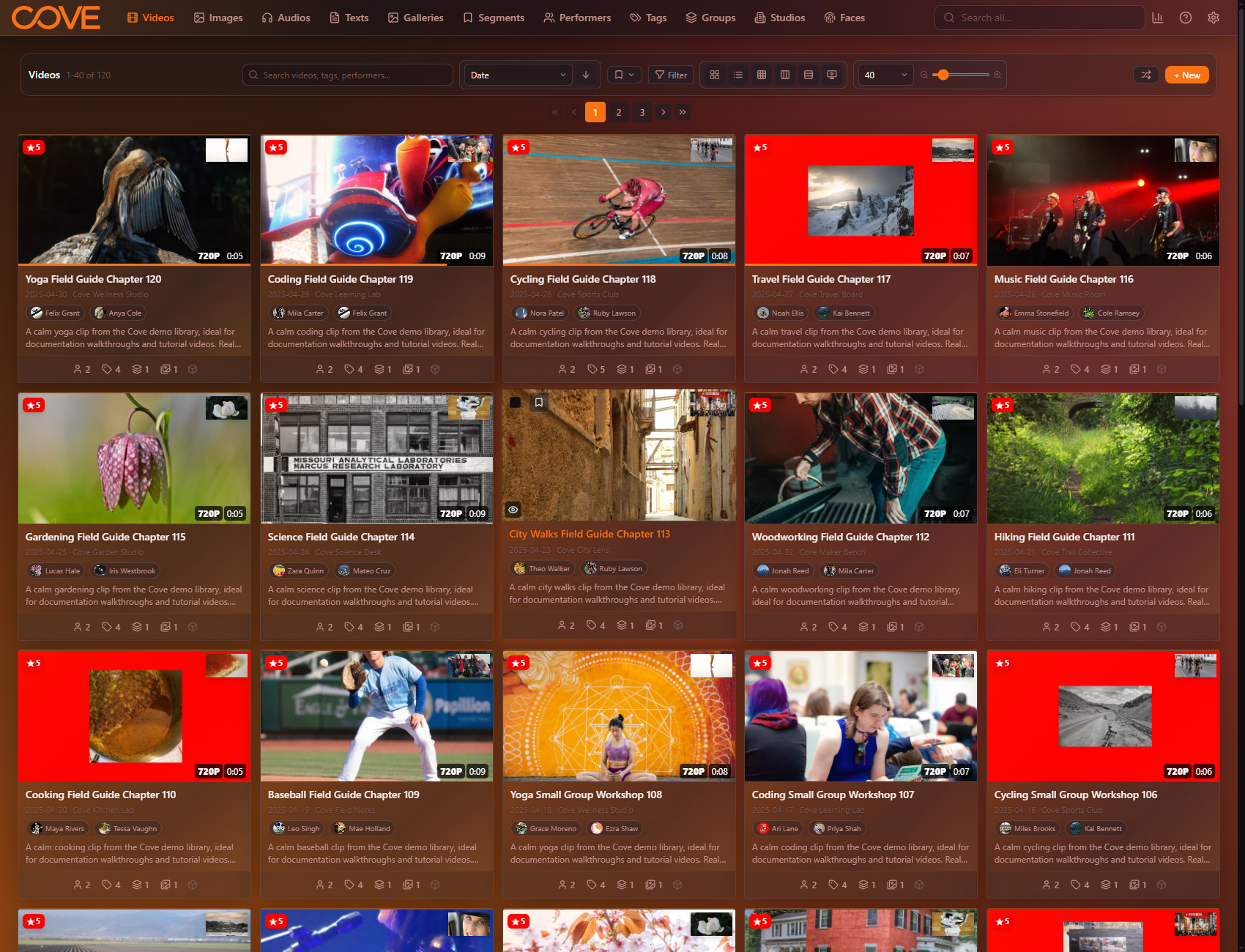Open Emma Stonefield performer chip

click(x=1034, y=313)
